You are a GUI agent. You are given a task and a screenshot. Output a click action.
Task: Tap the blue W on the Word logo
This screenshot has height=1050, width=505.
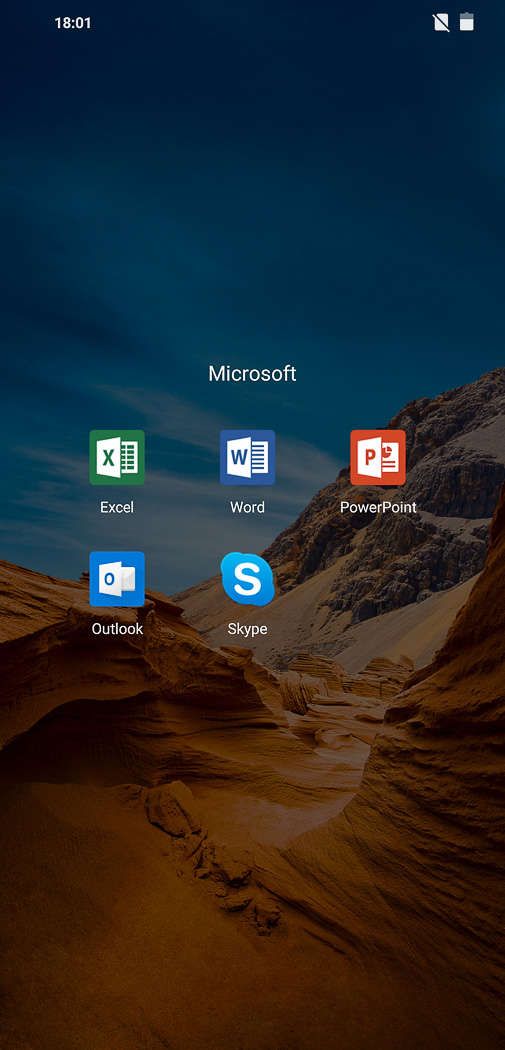coord(238,458)
